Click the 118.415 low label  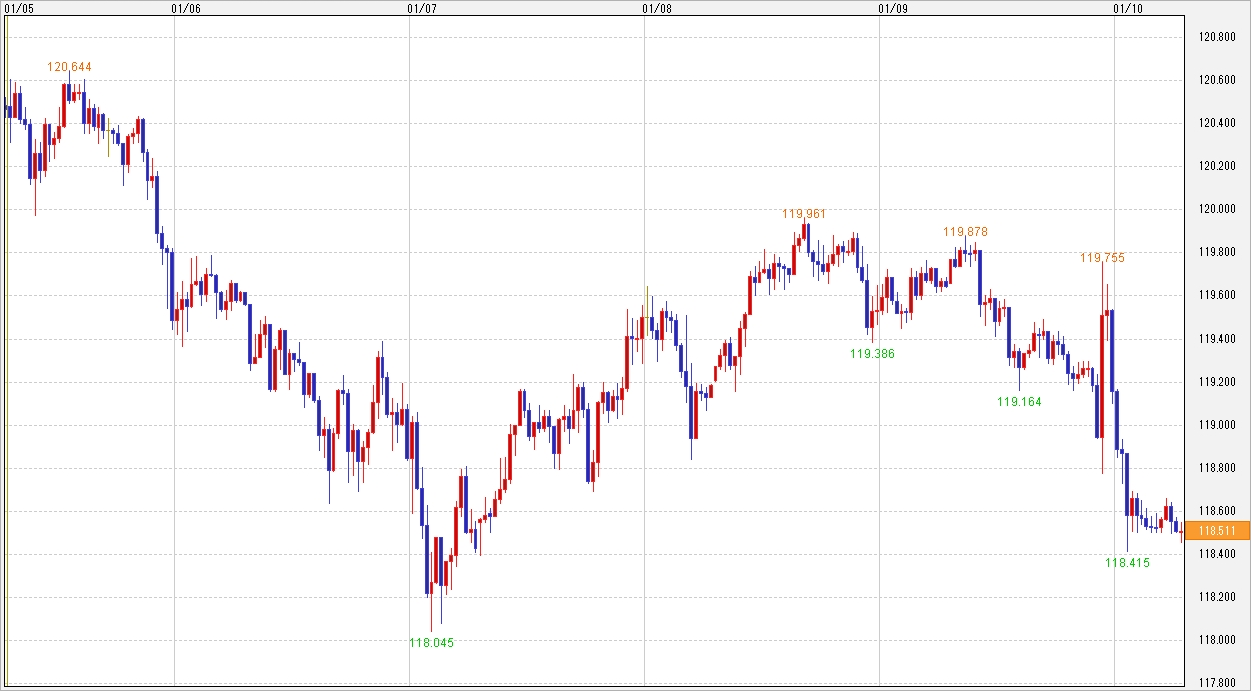pos(1127,563)
